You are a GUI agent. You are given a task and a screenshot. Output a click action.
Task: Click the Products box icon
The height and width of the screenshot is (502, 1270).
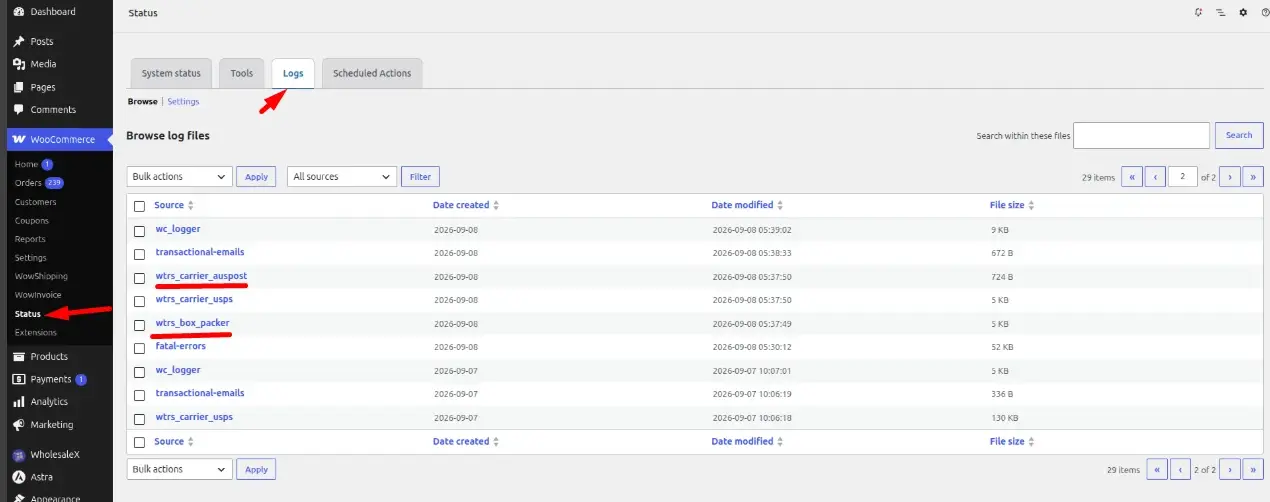(x=19, y=357)
